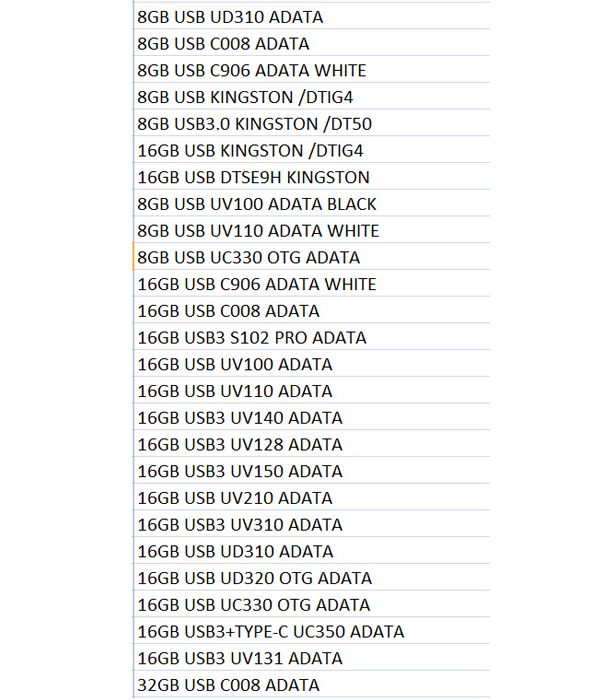Select the 32GB USB C008 ADATA cell
The image size is (600, 700).
[x=312, y=684]
